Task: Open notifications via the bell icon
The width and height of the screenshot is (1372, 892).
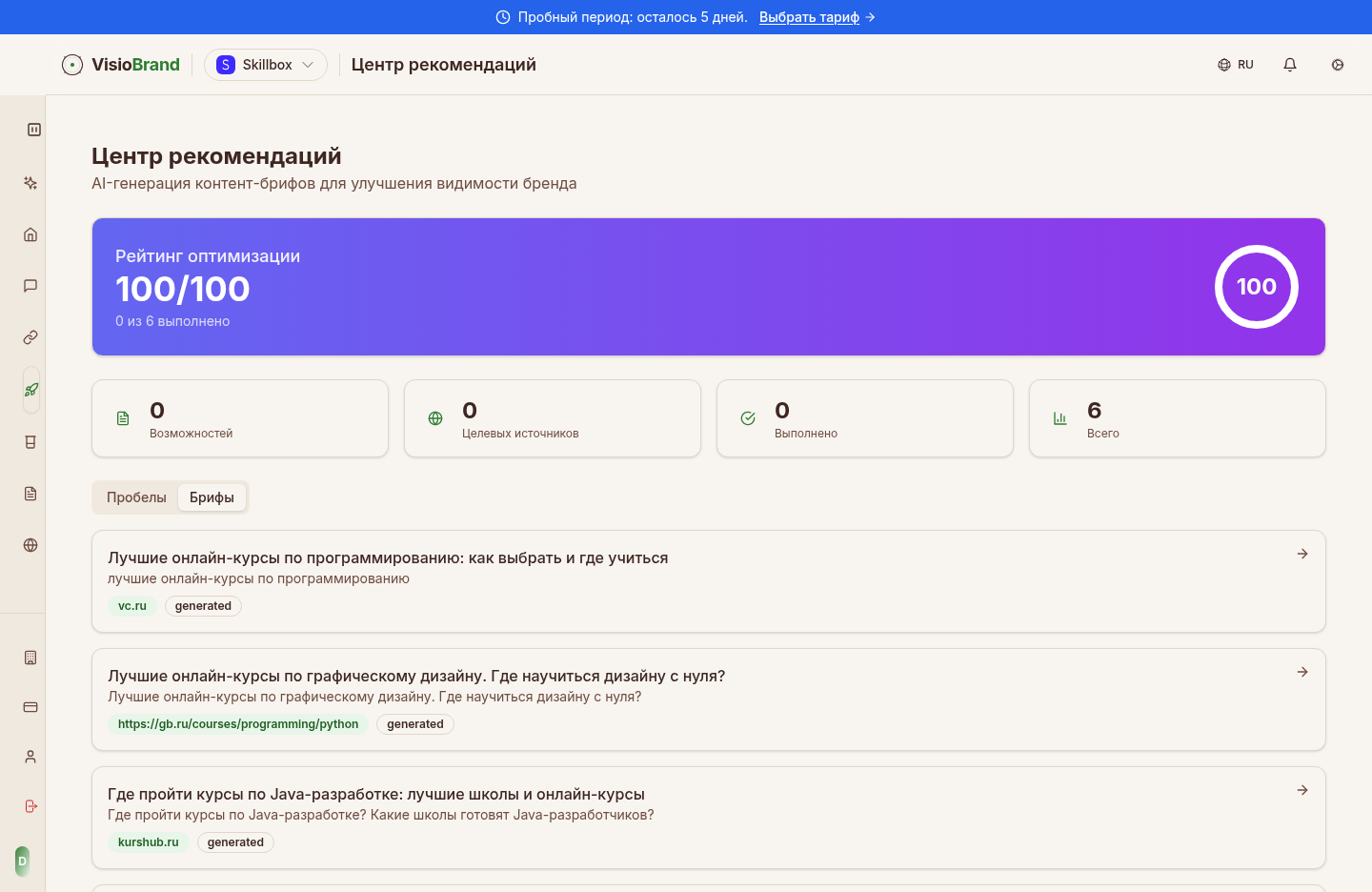Action: (1289, 64)
